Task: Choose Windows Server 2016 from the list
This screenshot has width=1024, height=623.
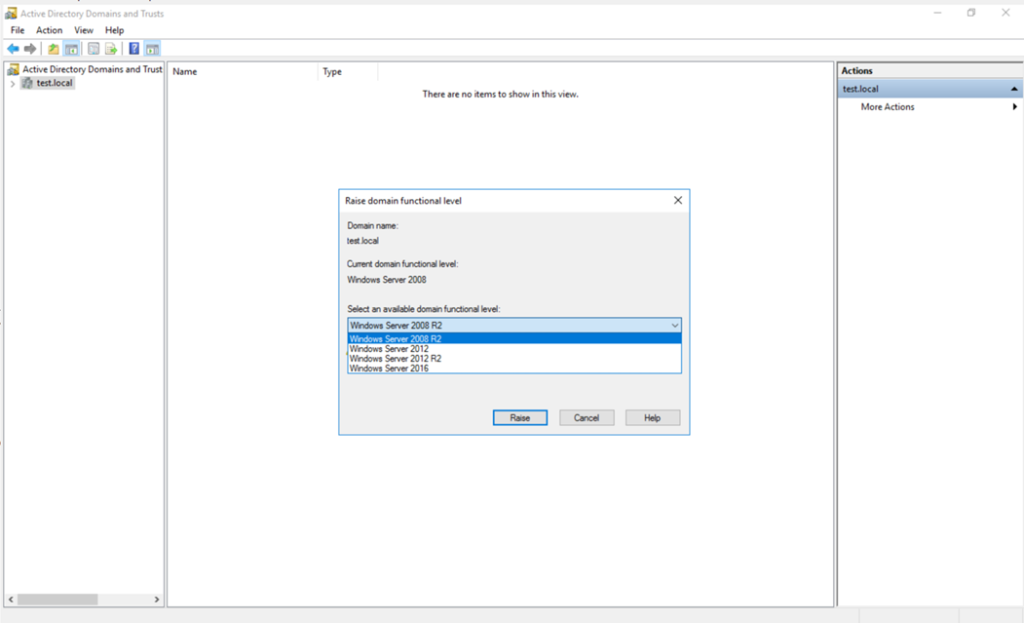Action: [x=514, y=368]
